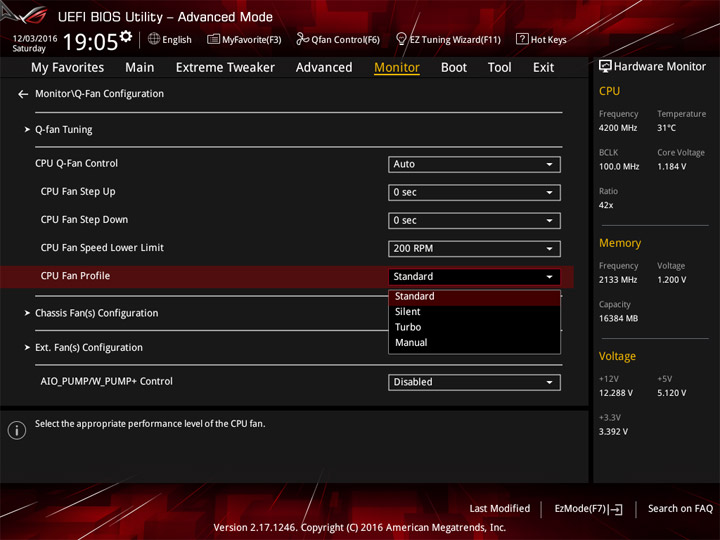Viewport: 720px width, 540px height.
Task: Click the CPU section heading
Action: pos(609,91)
